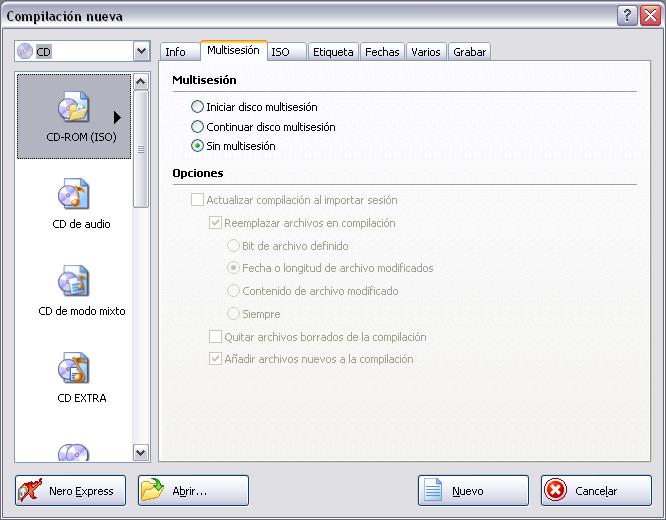Image resolution: width=666 pixels, height=520 pixels.
Task: Toggle Añadir archivos nuevos a la compilación
Action: pyautogui.click(x=215, y=359)
